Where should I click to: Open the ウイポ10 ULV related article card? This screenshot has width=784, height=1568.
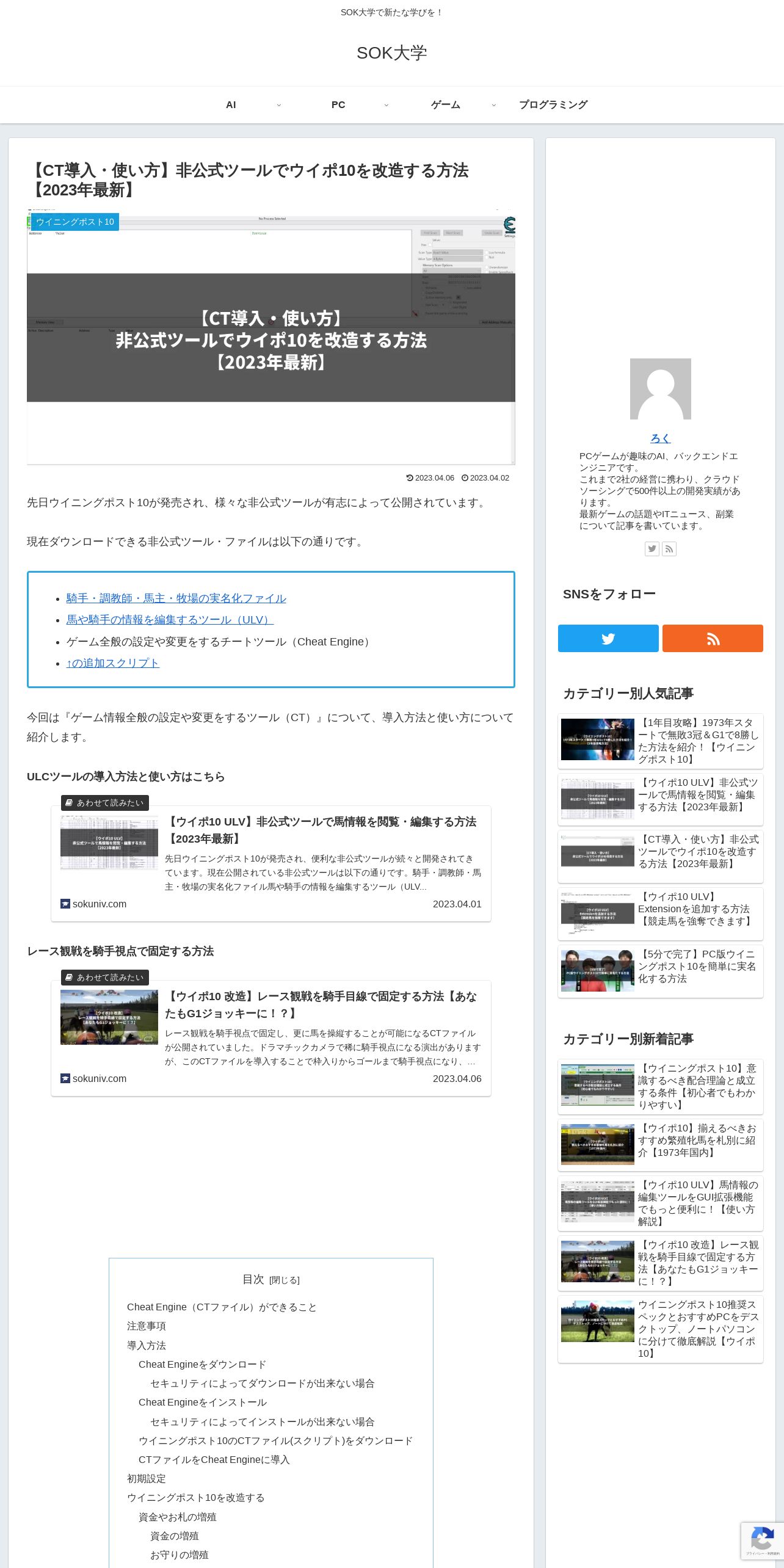(x=271, y=863)
